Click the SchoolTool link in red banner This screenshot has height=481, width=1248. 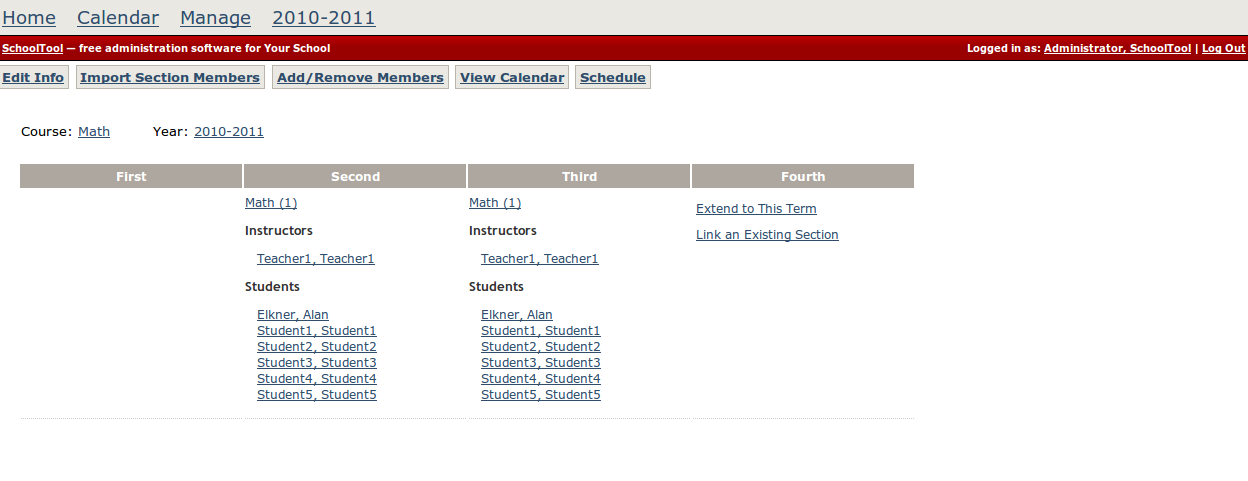pyautogui.click(x=31, y=48)
